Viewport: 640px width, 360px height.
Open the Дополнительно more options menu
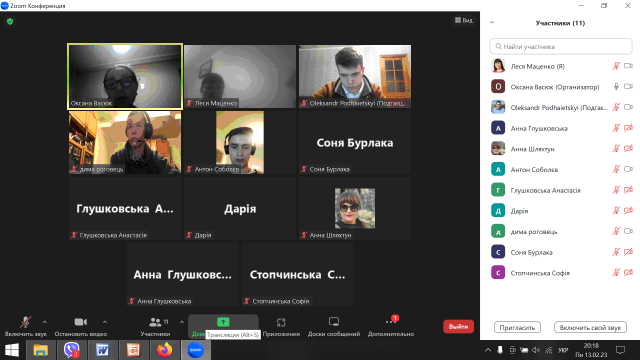tap(391, 326)
